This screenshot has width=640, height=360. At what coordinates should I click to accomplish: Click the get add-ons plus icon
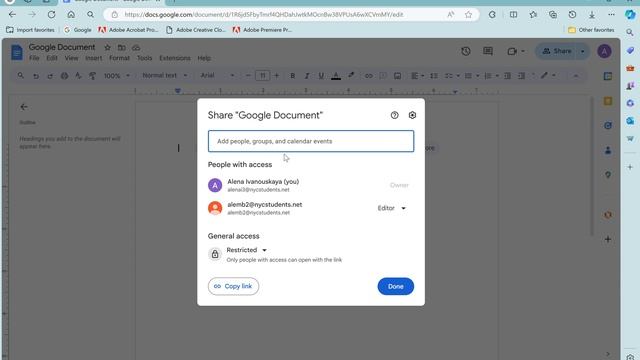click(608, 239)
